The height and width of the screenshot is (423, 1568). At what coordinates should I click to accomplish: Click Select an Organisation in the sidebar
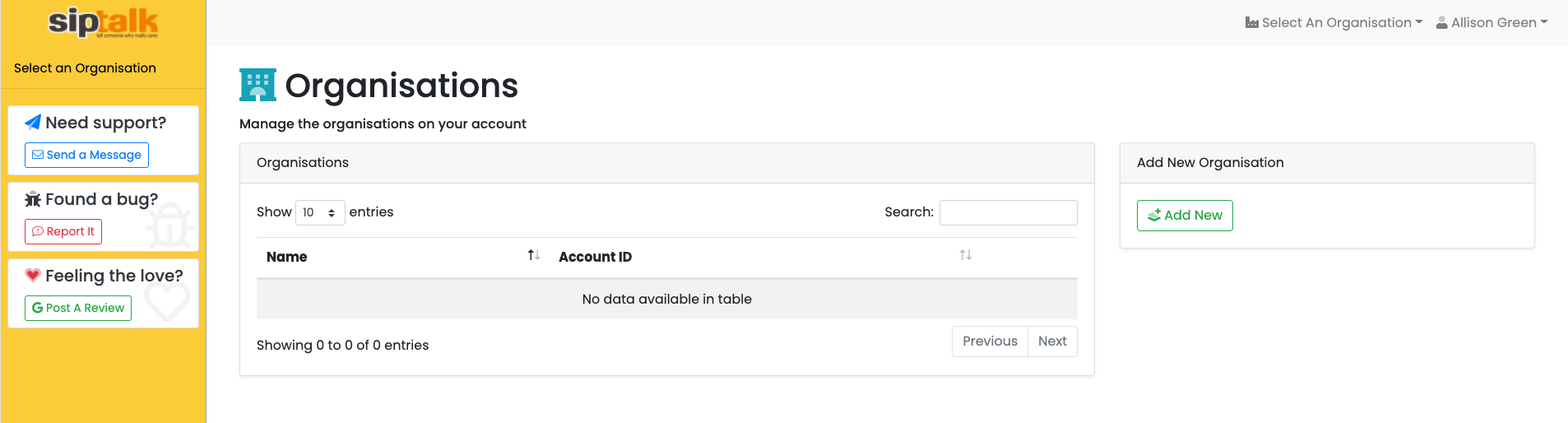85,68
